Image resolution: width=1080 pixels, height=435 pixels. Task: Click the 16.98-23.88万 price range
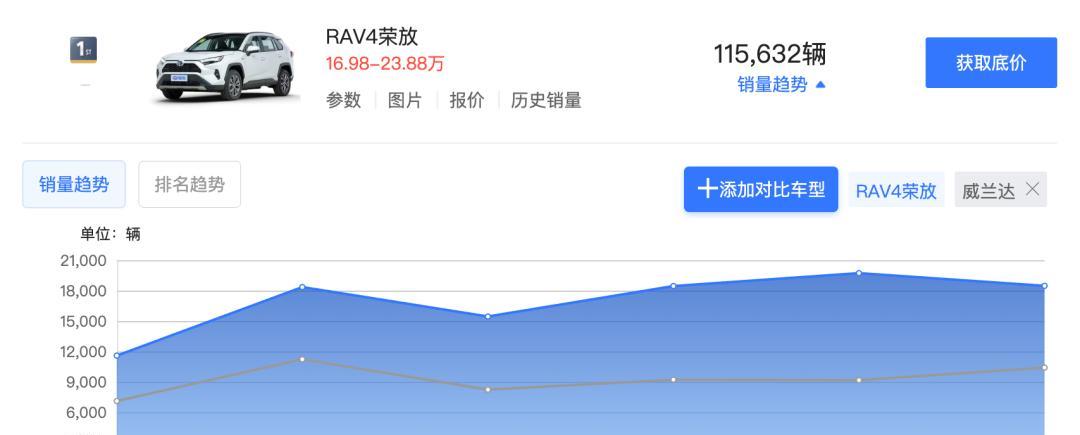[385, 64]
